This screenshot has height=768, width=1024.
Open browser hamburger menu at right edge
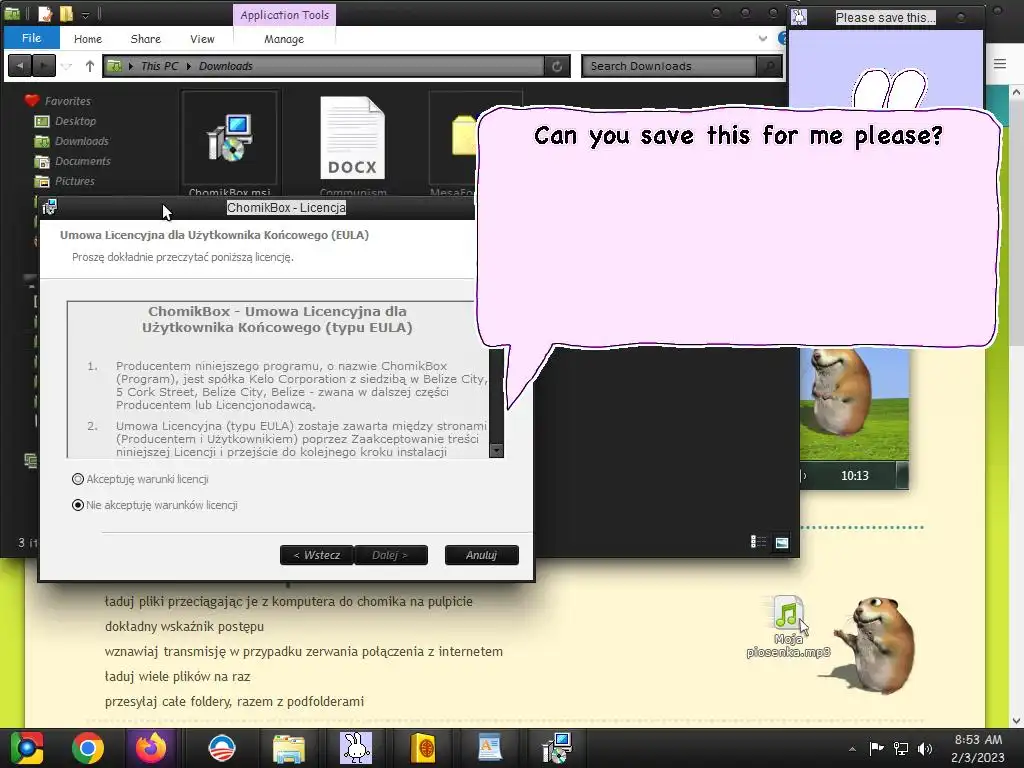[x=1000, y=63]
